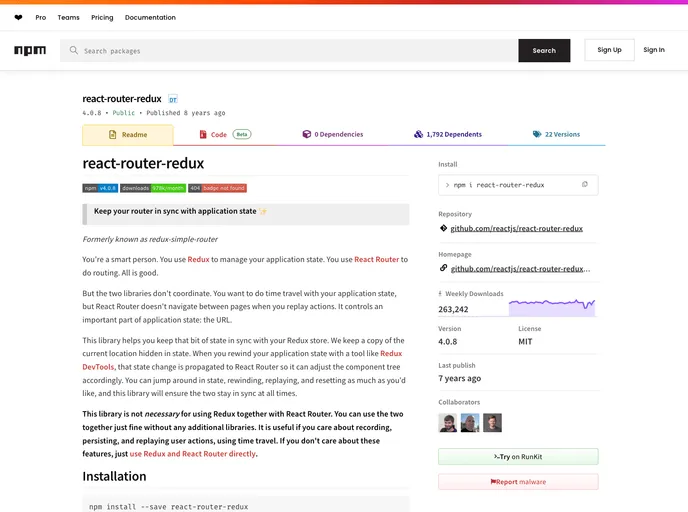Click the 'npm i react-router-redux' install box
Viewport: 688px width, 512px height.
tap(518, 185)
